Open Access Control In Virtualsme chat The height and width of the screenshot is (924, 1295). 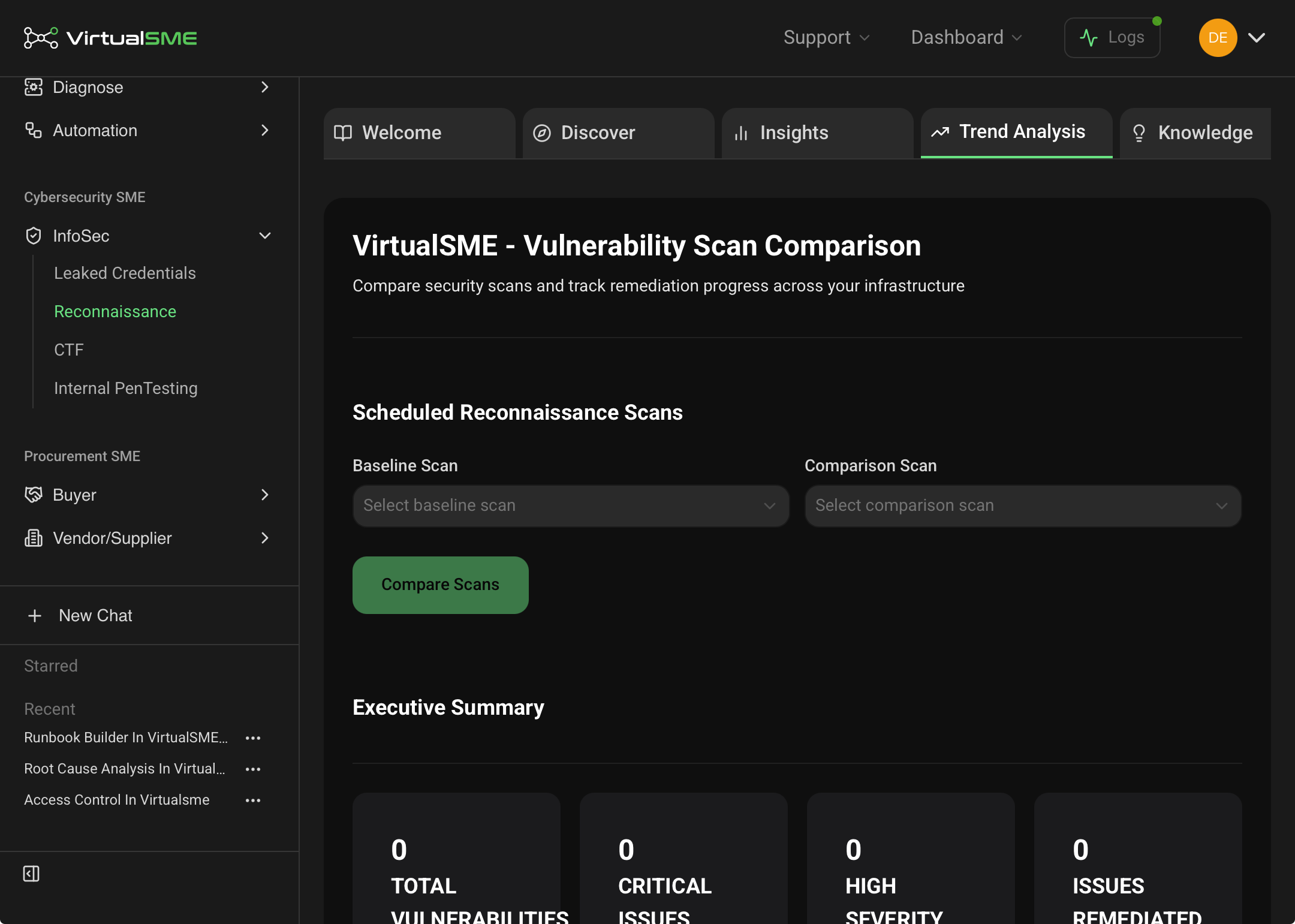coord(117,800)
